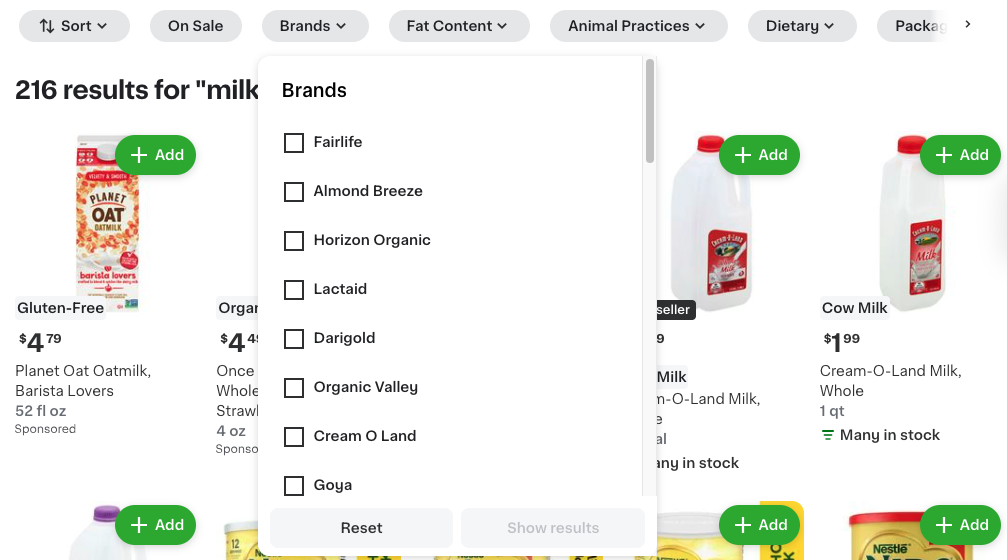This screenshot has width=1007, height=560.
Task: Open the Animal Practices dropdown
Action: click(637, 26)
